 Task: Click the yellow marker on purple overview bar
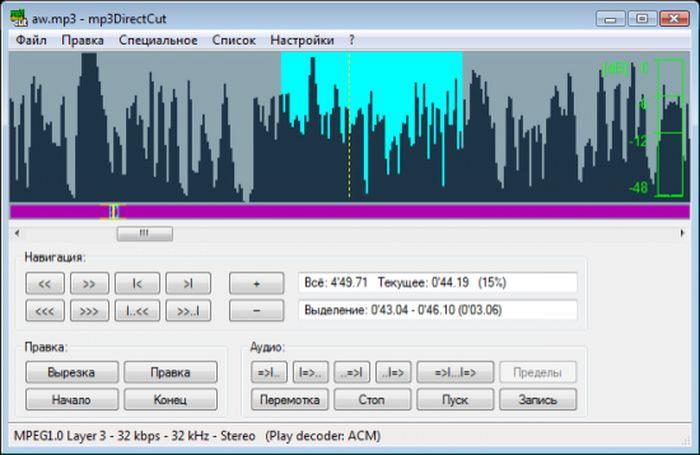(x=113, y=211)
